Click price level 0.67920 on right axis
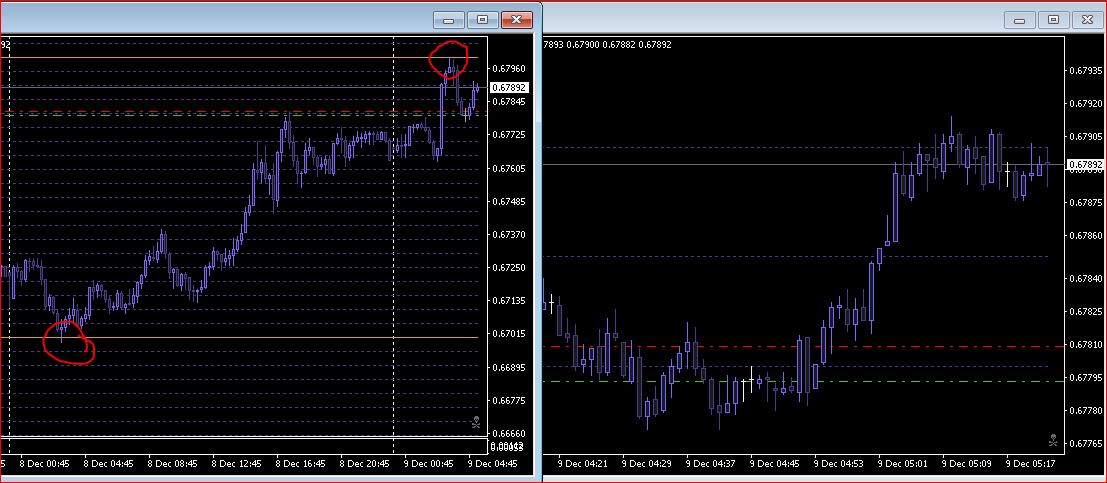 point(1086,104)
